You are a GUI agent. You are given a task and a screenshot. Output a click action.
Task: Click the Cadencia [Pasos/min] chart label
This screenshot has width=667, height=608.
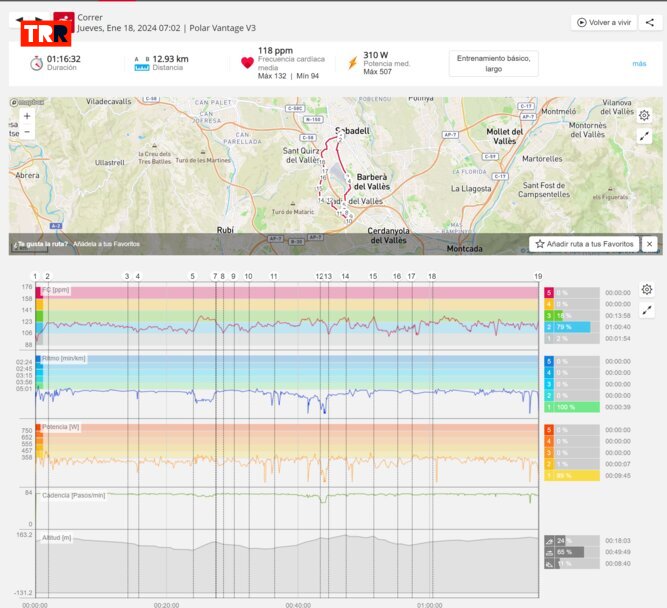pos(74,496)
